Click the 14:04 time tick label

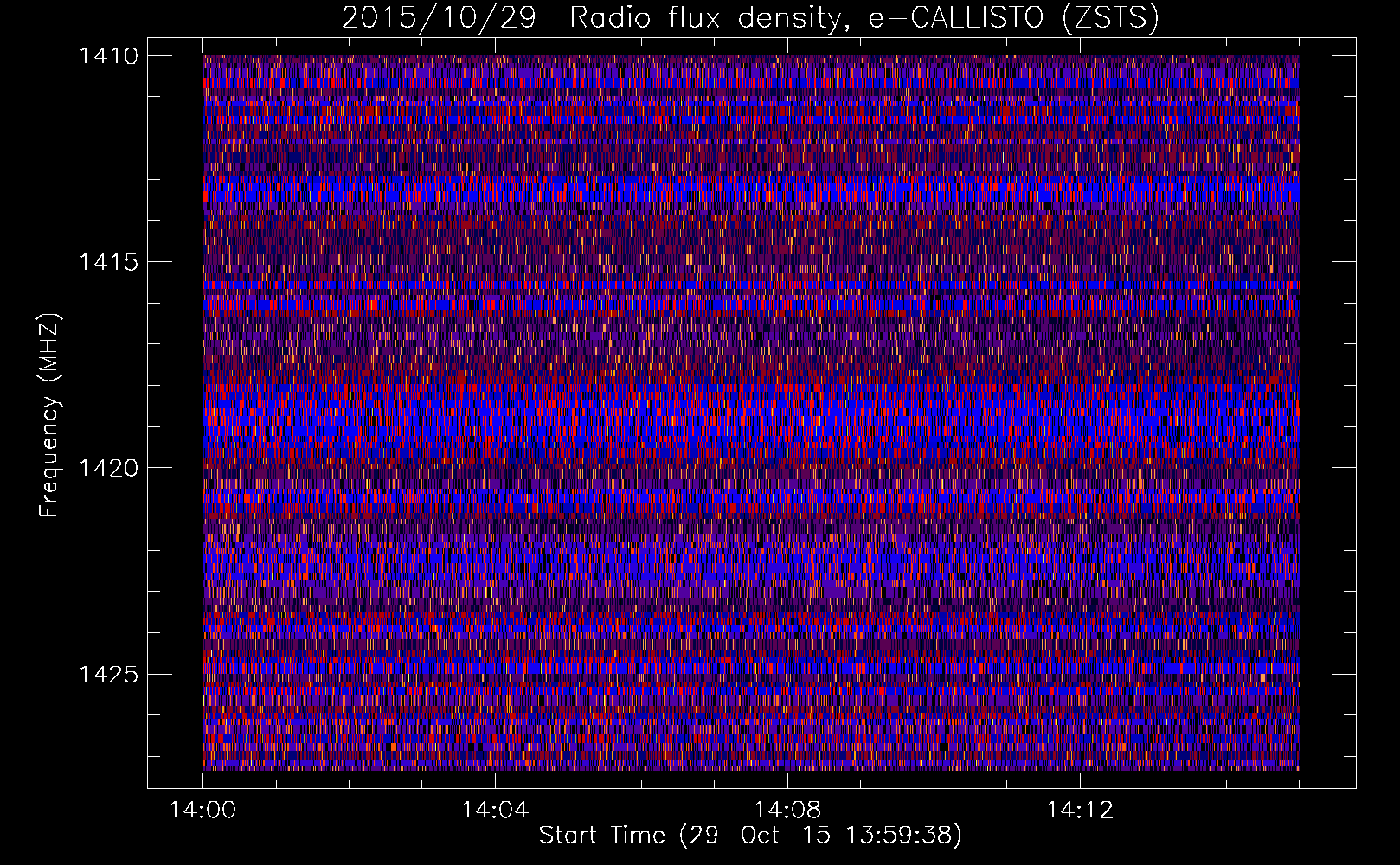coord(495,811)
